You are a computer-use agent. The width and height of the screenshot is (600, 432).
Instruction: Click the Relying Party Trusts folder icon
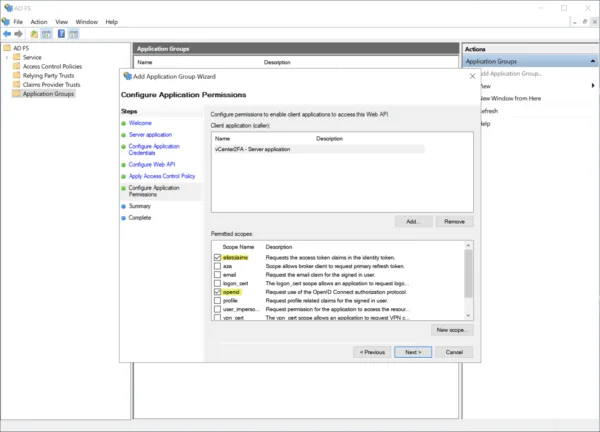coord(16,75)
